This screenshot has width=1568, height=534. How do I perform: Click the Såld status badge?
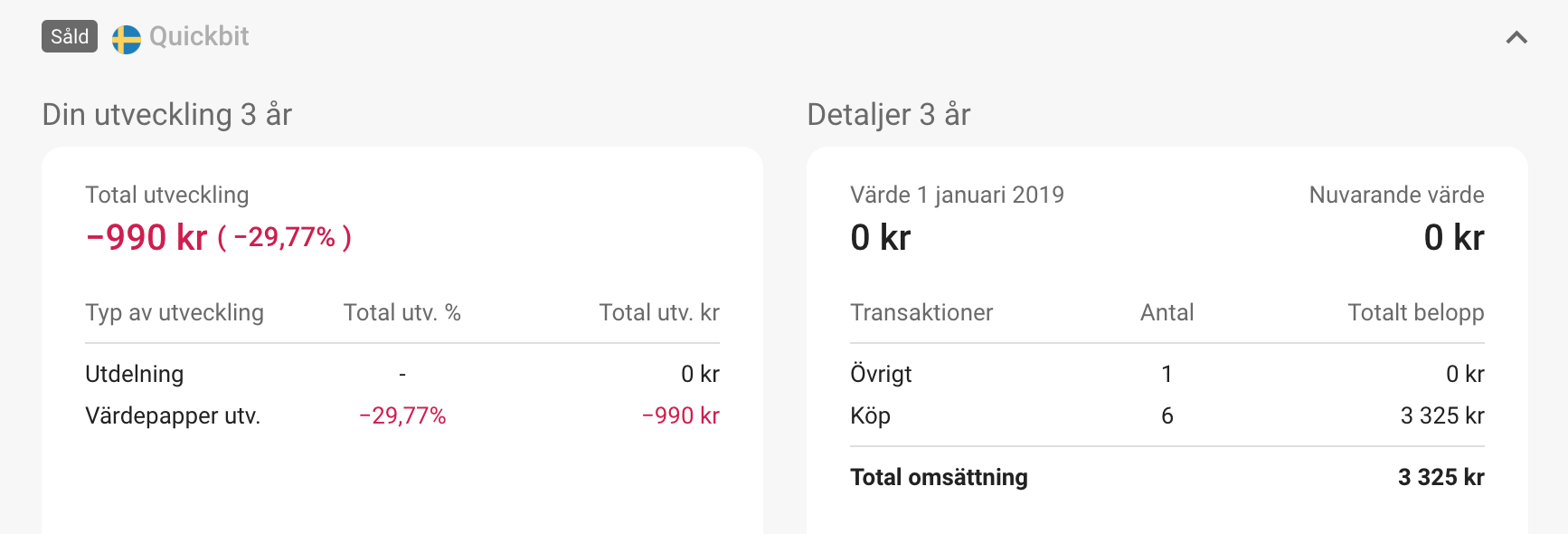click(x=70, y=36)
